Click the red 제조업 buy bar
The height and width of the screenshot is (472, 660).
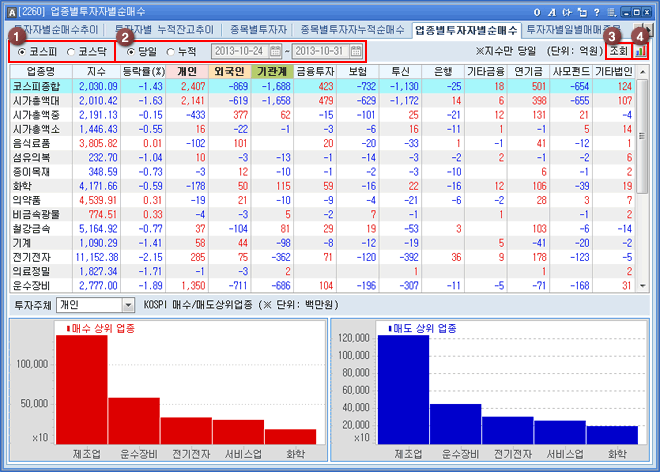(82, 390)
